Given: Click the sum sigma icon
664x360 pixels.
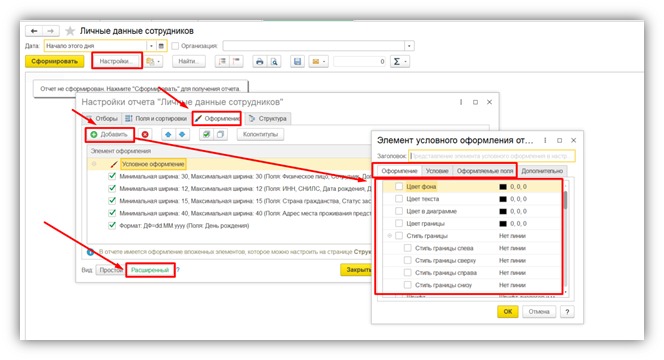Looking at the screenshot, I should (397, 61).
